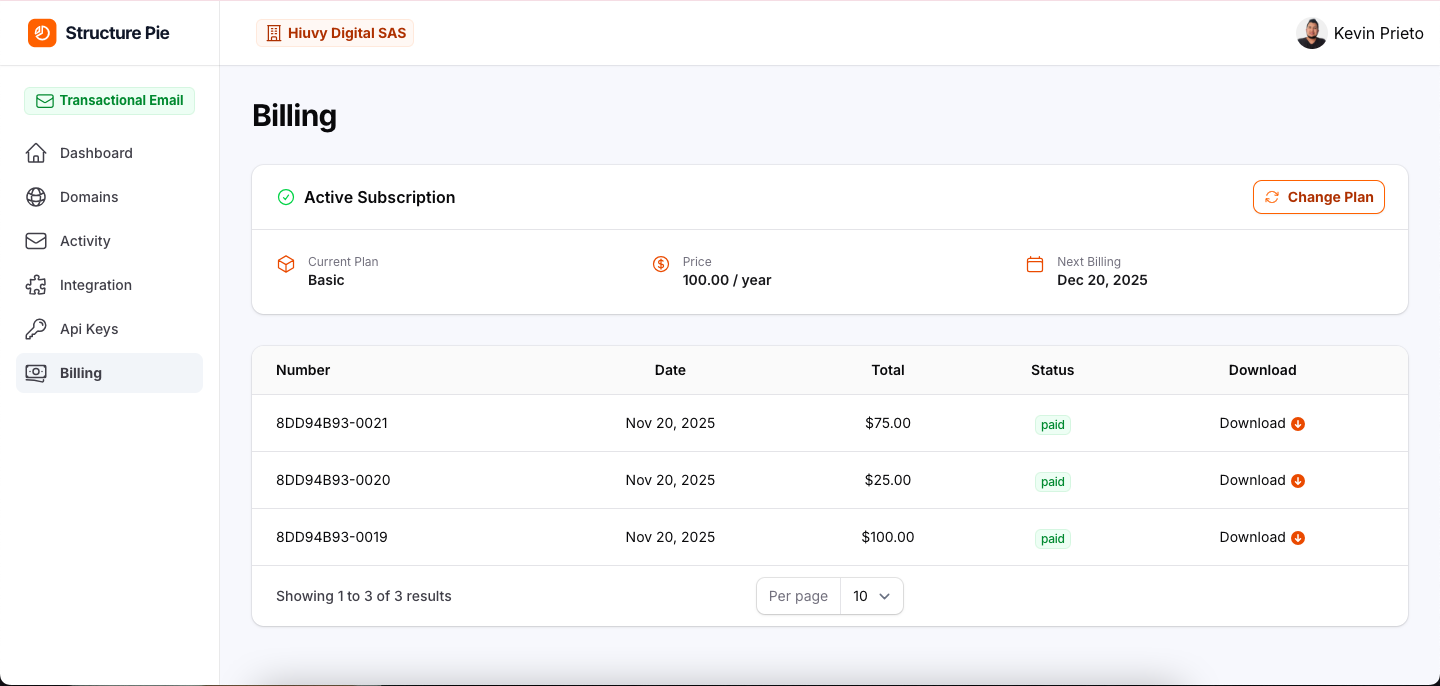The image size is (1440, 686).
Task: Click the date of invoice 8DD94B93-0020
Action: [x=670, y=480]
